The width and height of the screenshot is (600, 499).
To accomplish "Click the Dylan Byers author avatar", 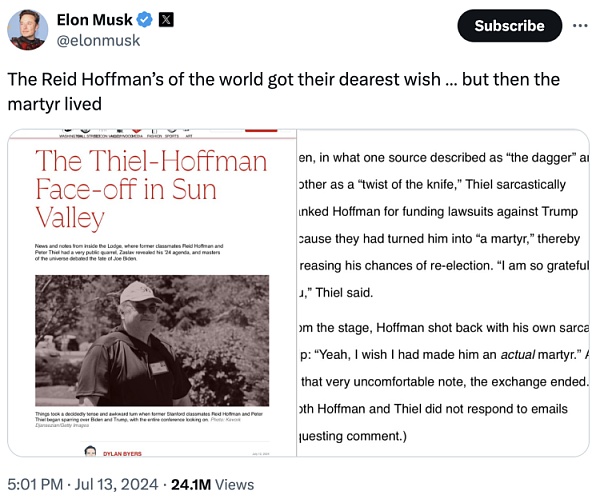I will 90,454.
